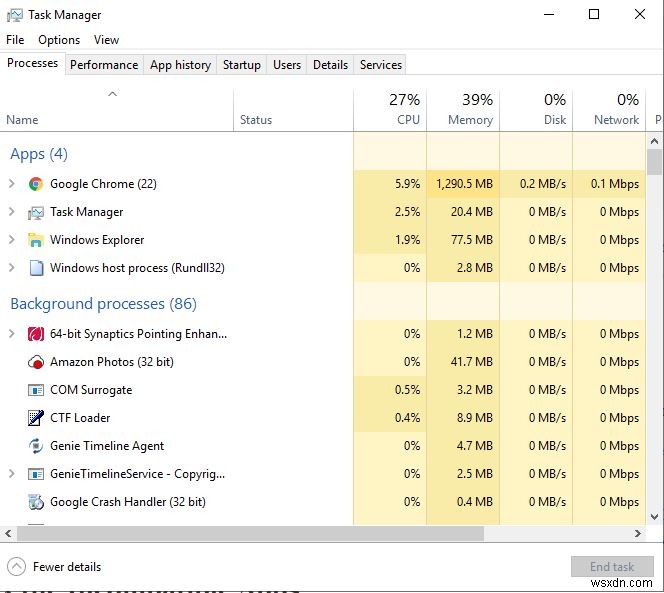Sort by the CPU column header
The width and height of the screenshot is (664, 593).
point(390,110)
